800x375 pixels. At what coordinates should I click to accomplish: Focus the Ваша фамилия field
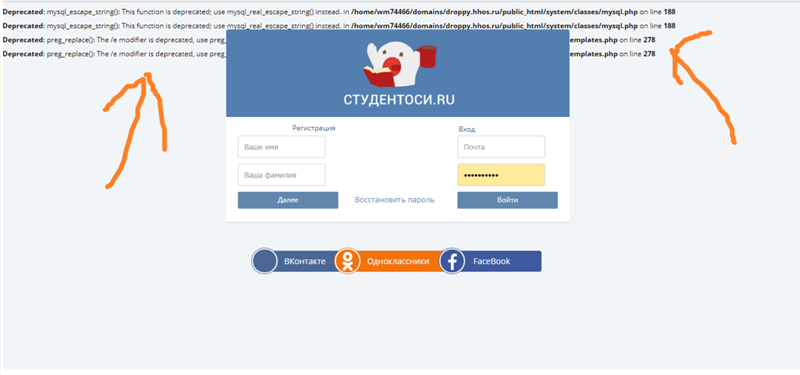coord(282,175)
